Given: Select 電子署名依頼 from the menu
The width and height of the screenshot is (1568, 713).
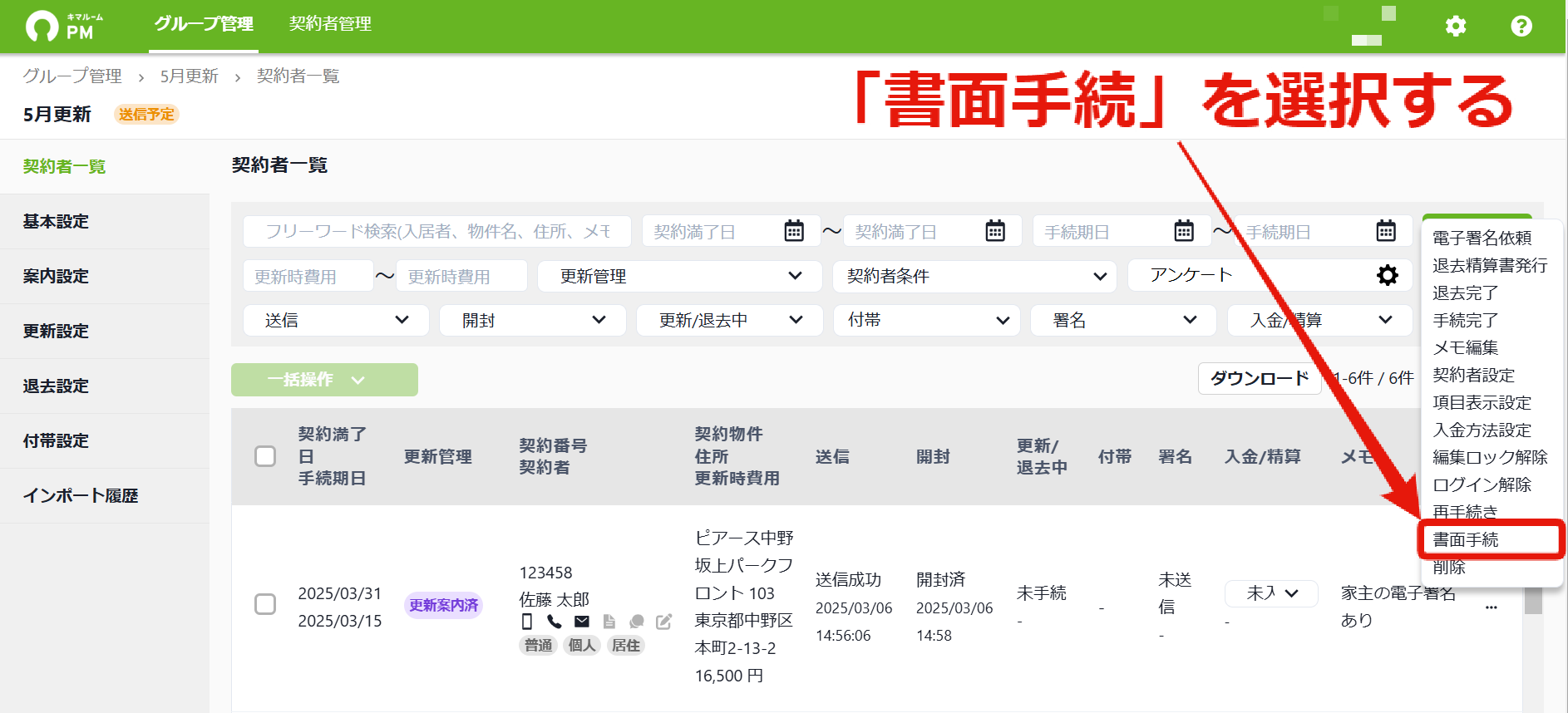Looking at the screenshot, I should coord(1482,238).
